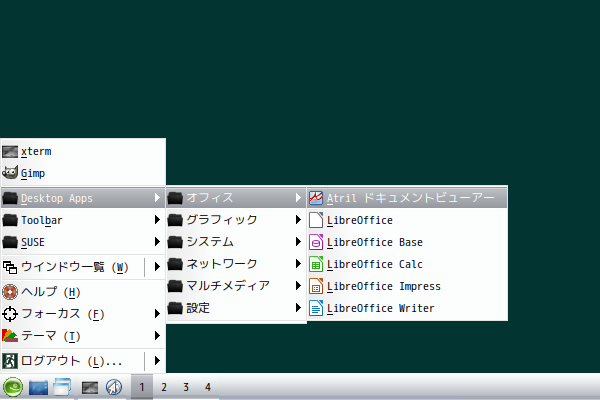Click the ウインドウ一覧 windows icon
Viewport: 600px width, 400px height.
[x=10, y=267]
